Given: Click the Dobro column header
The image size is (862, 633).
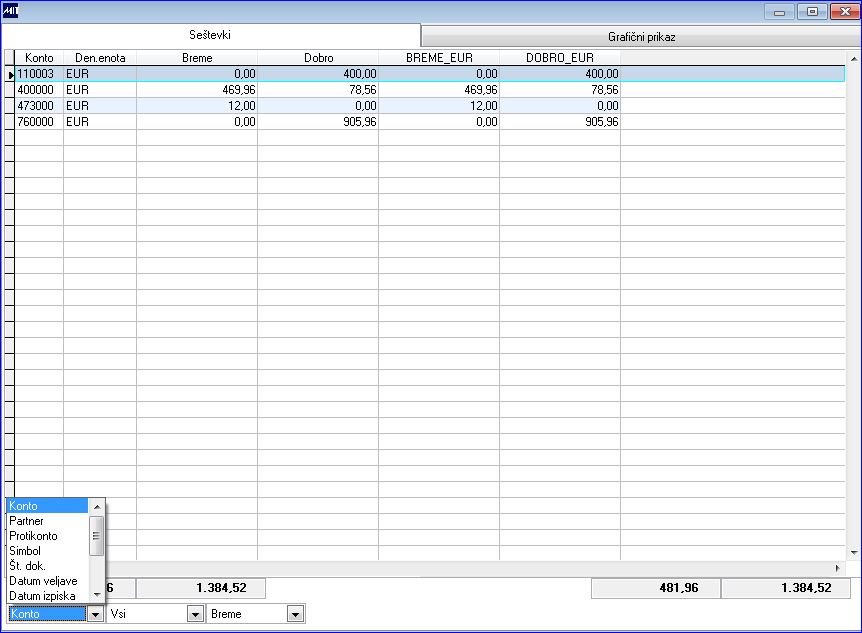Looking at the screenshot, I should (x=318, y=58).
